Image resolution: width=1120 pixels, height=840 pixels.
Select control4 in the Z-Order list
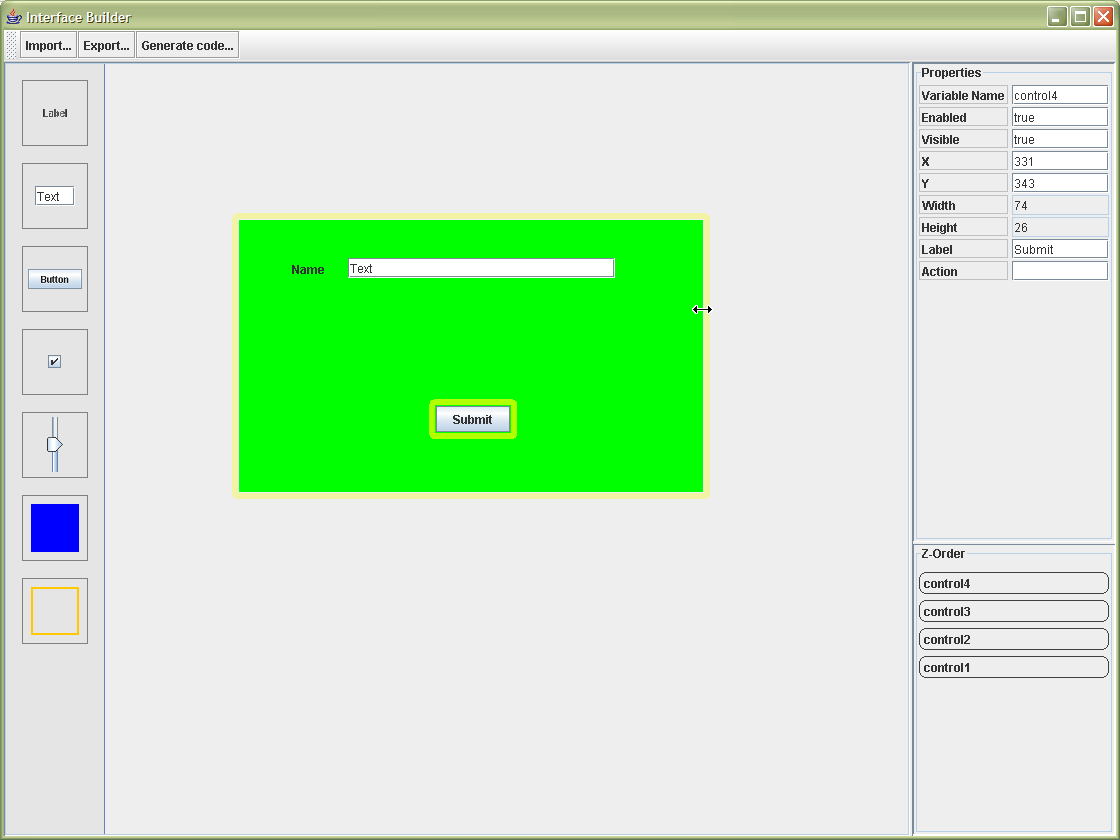(x=1013, y=583)
